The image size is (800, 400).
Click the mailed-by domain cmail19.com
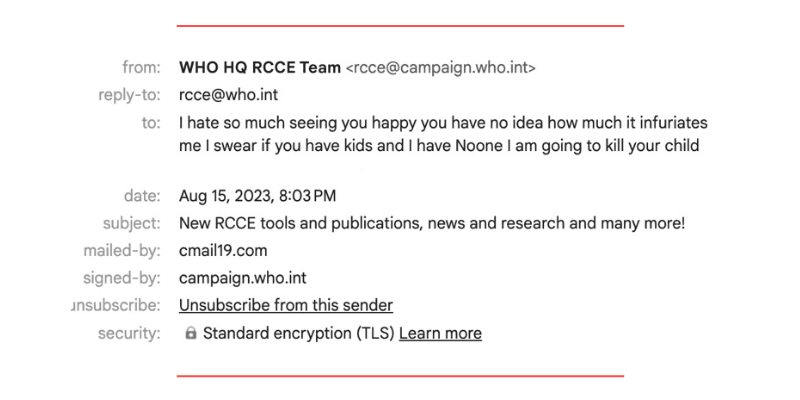pyautogui.click(x=223, y=250)
